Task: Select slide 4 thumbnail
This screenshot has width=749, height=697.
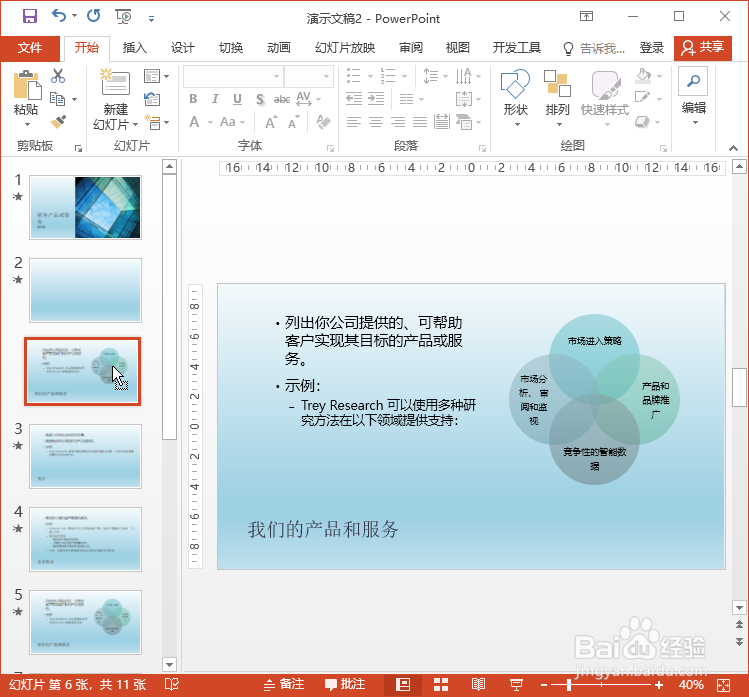Action: (x=86, y=539)
